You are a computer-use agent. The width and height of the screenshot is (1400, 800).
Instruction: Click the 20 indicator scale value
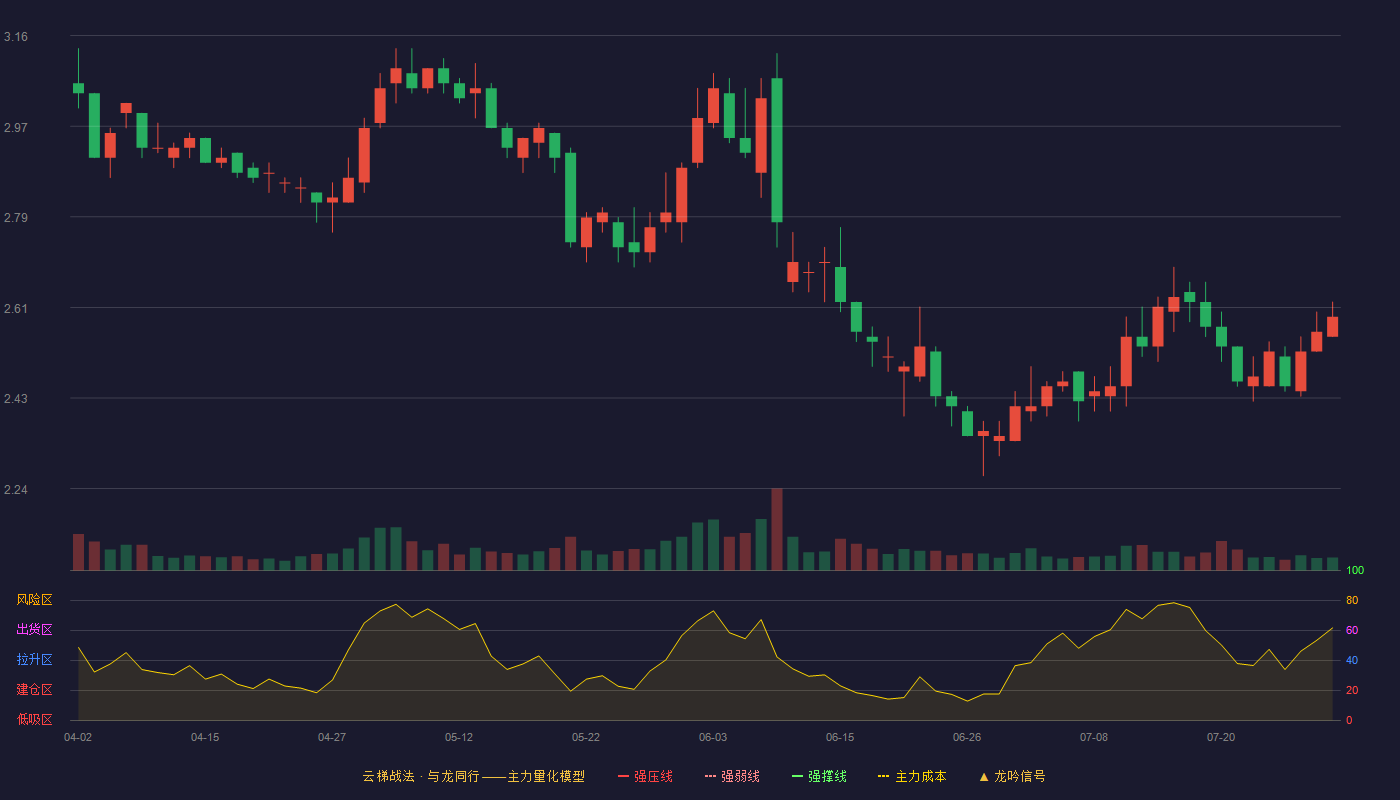(1352, 690)
